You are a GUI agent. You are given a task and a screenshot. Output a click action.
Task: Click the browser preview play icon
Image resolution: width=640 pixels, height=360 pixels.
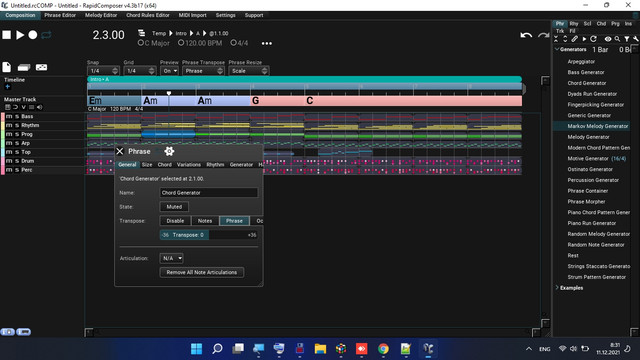584,39
